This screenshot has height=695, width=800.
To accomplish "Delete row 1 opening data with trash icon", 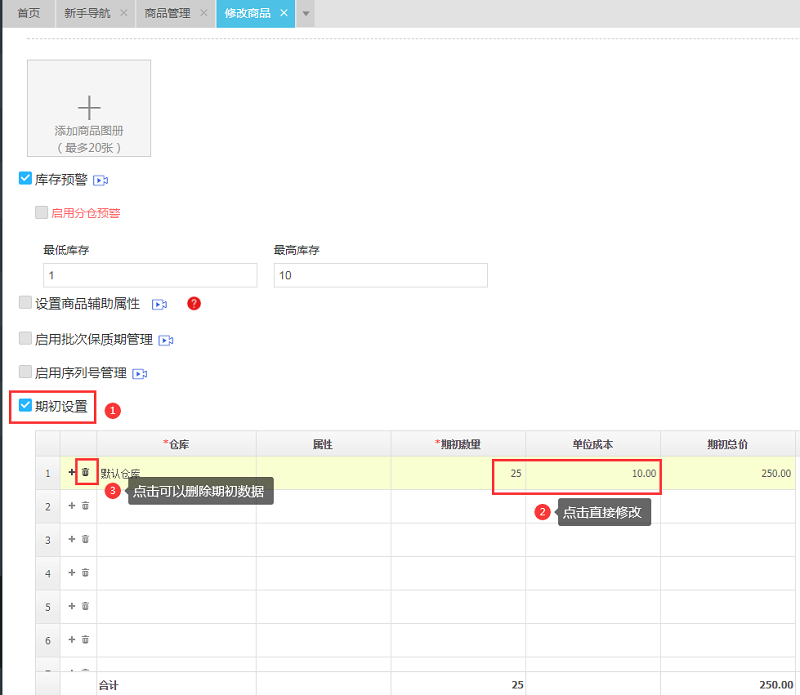I will (x=85, y=472).
